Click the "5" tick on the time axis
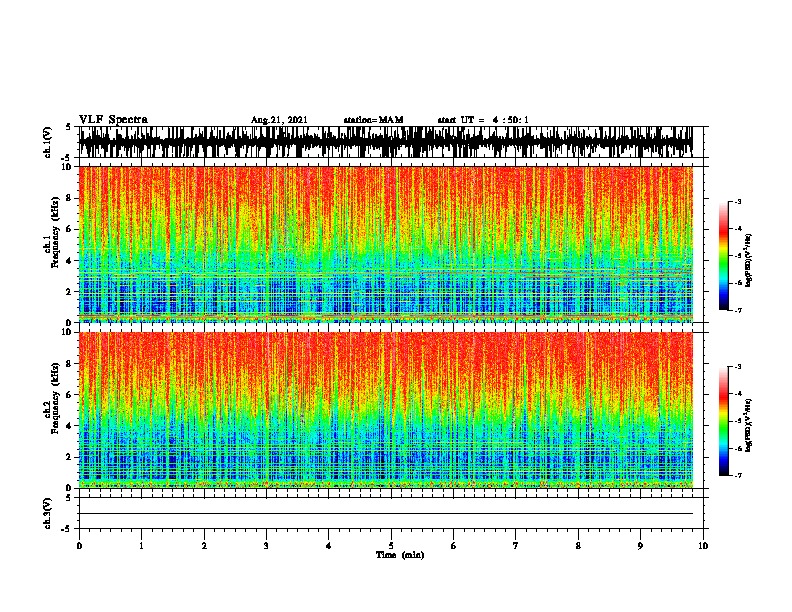The image size is (792, 612). pos(391,546)
